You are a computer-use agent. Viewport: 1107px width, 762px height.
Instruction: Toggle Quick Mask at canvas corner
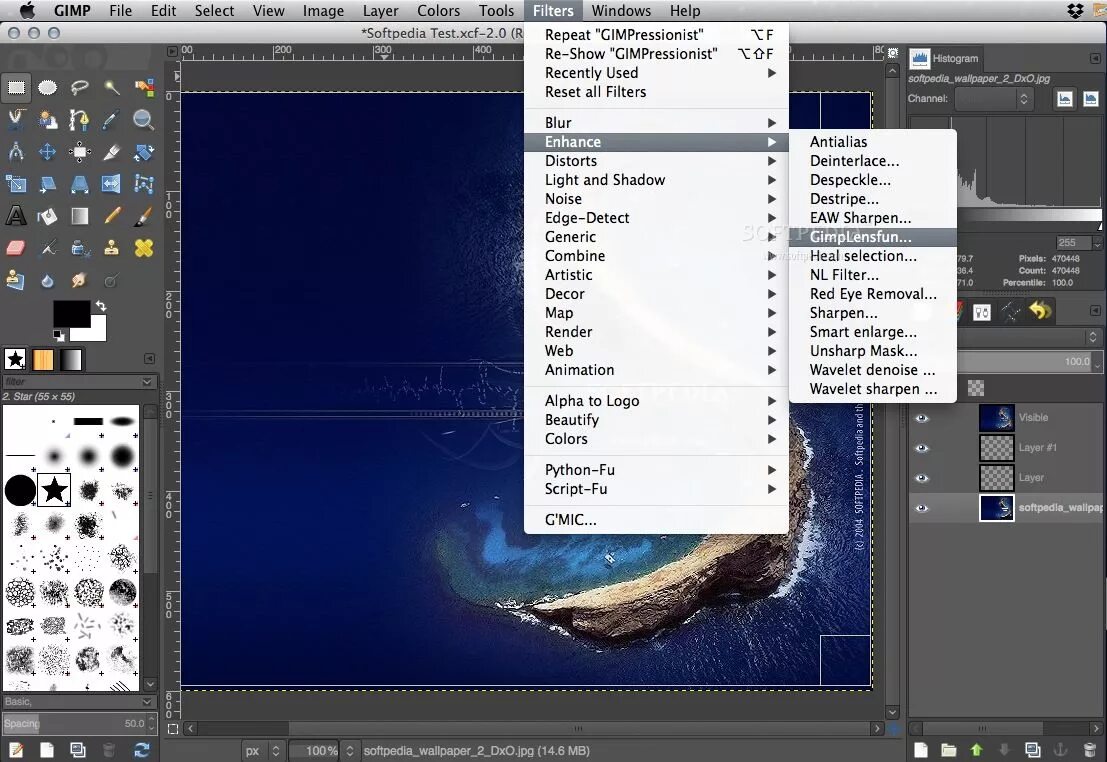[x=173, y=729]
